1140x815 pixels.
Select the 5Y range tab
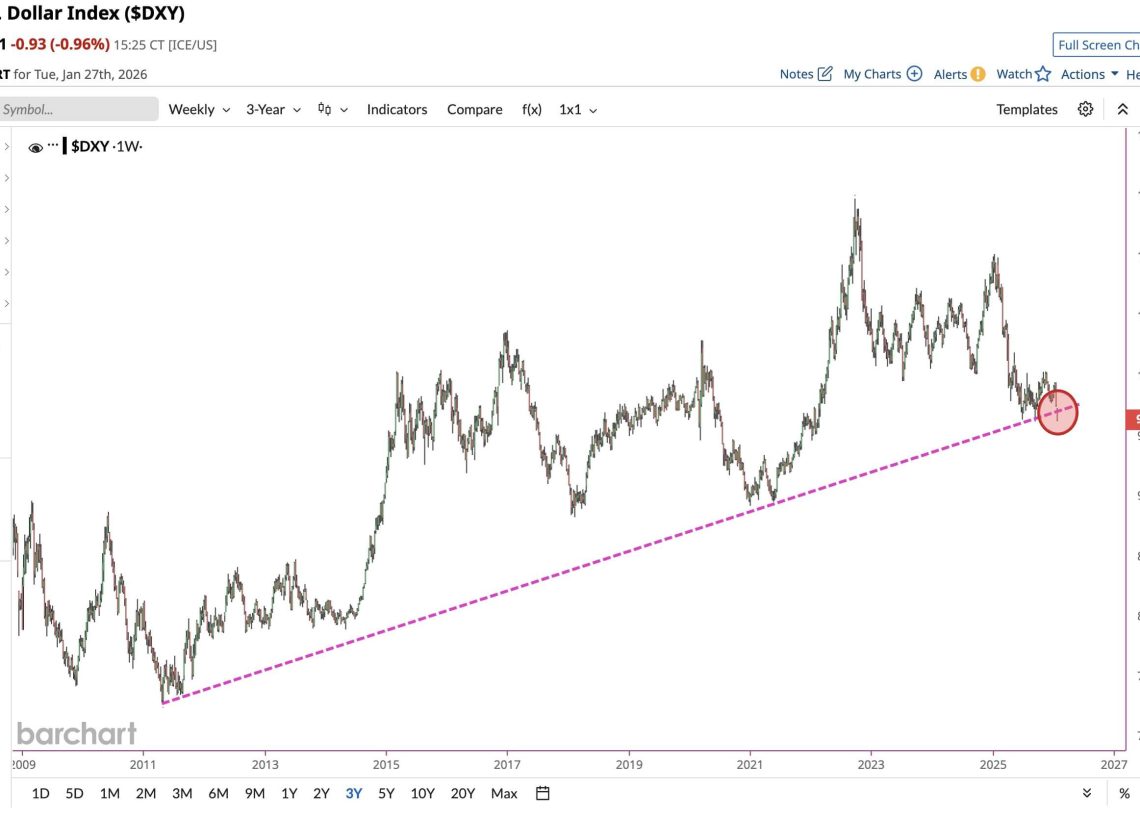coord(387,793)
